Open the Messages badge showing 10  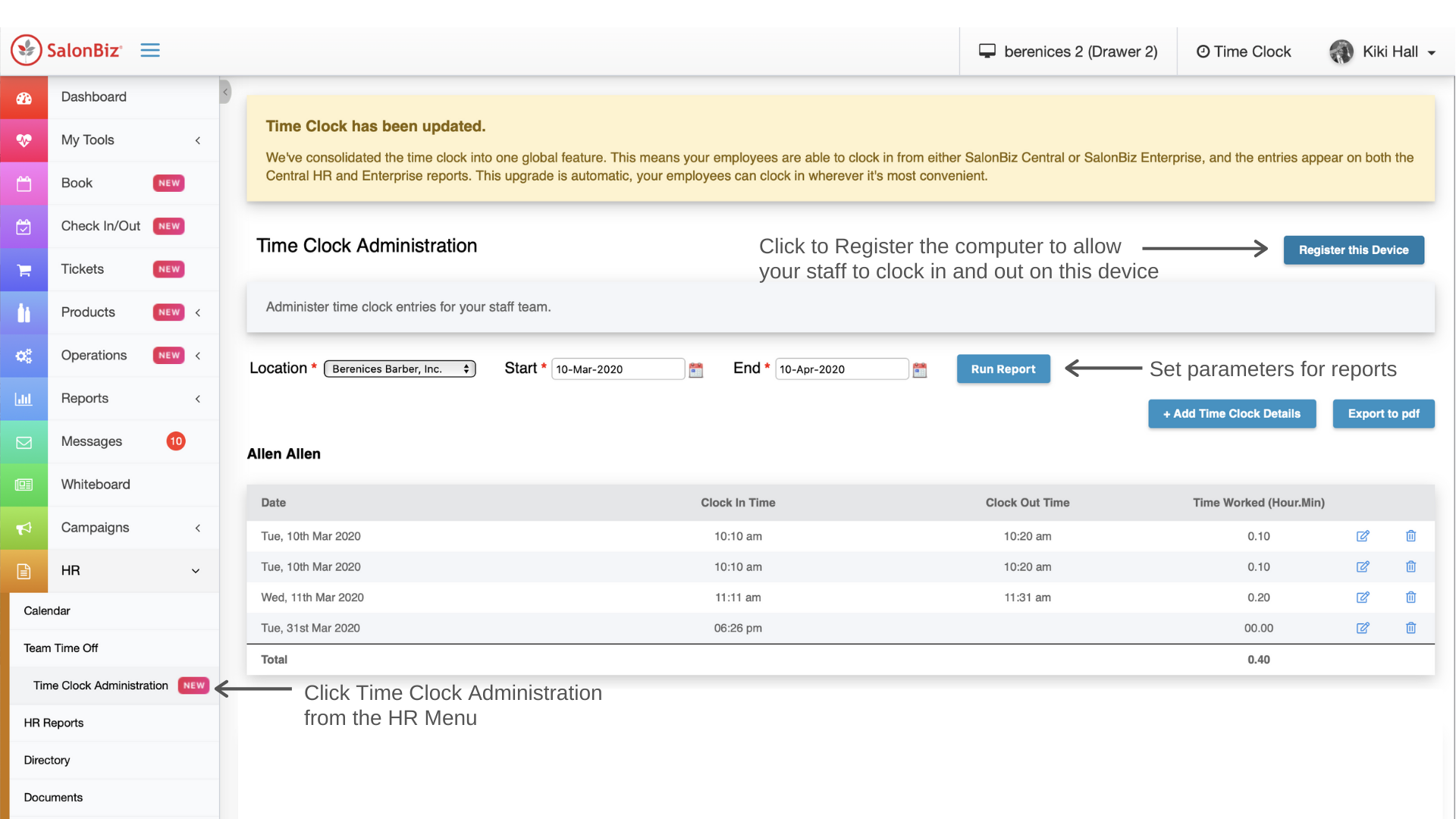[x=176, y=441]
